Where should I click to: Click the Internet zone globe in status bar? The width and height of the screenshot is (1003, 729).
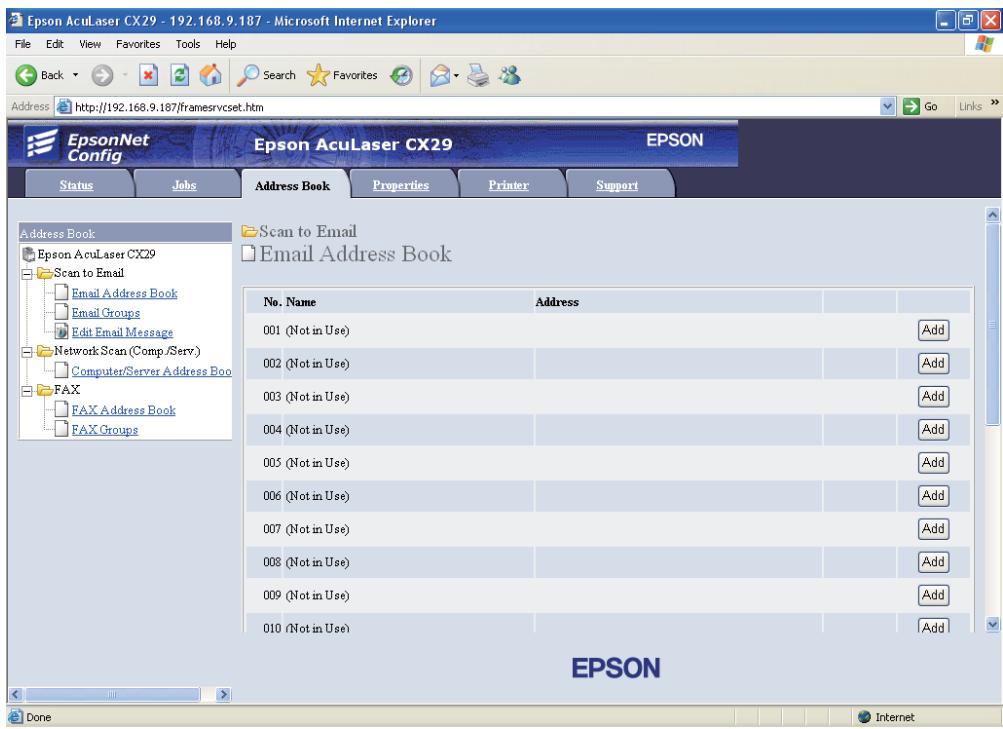point(865,717)
